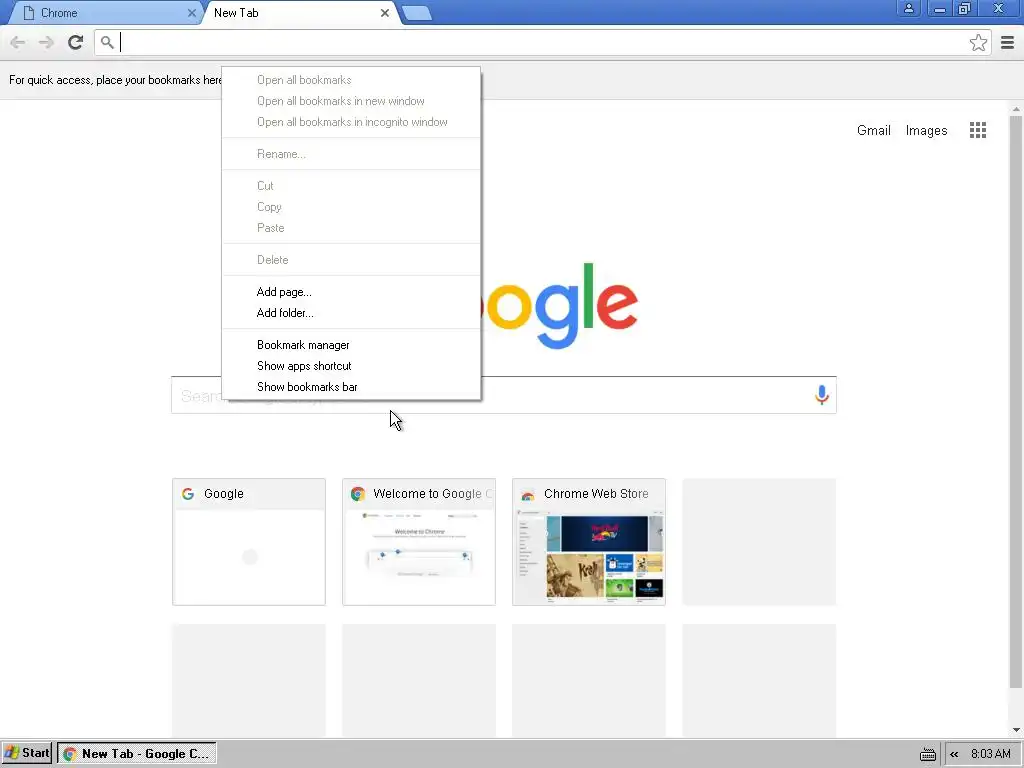1024x768 pixels.
Task: Click the forward navigation arrow
Action: click(x=46, y=42)
